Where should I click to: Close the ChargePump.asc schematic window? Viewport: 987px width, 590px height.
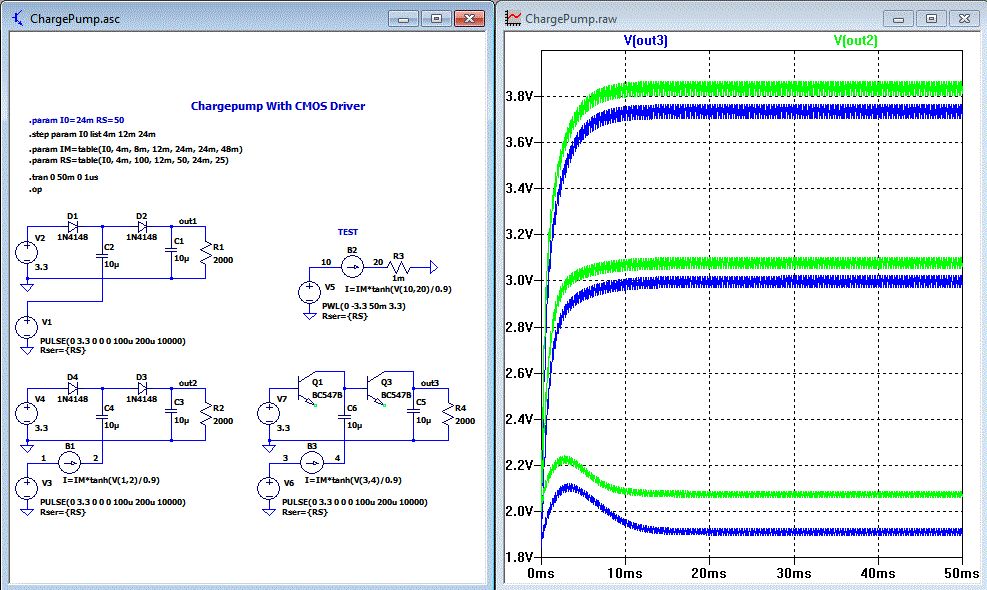tap(470, 18)
